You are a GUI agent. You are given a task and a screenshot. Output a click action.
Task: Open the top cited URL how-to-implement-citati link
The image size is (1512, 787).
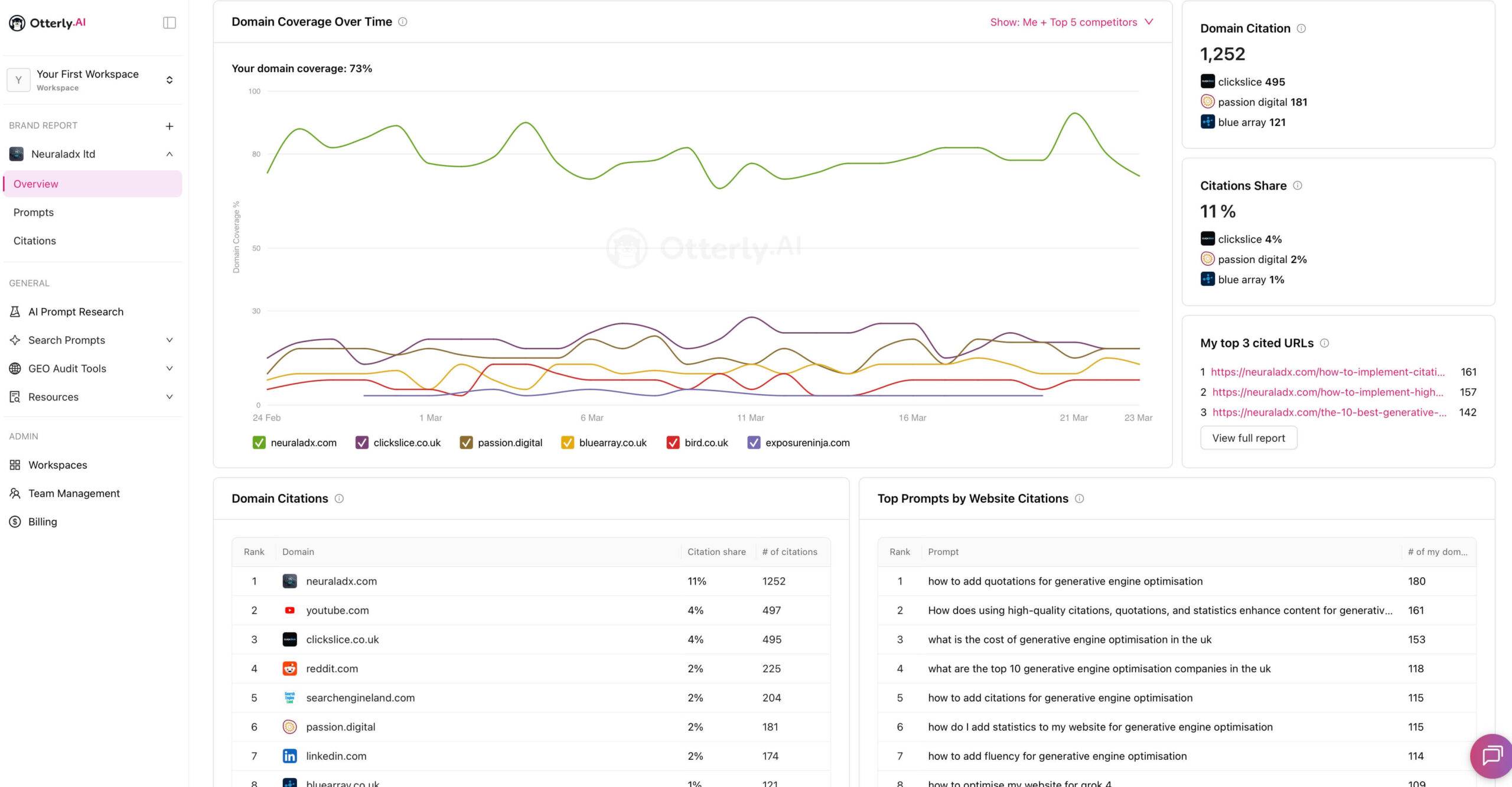tap(1327, 372)
